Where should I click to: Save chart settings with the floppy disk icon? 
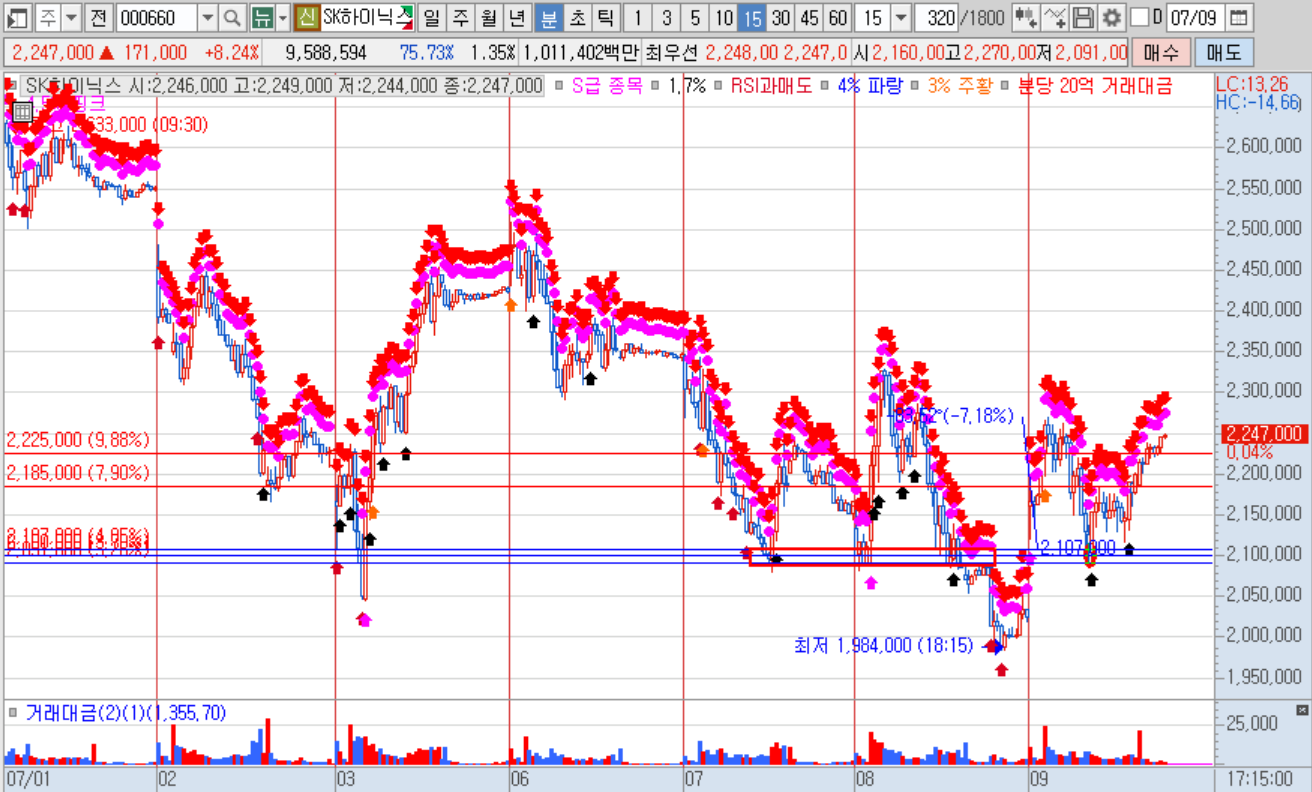coord(1083,17)
